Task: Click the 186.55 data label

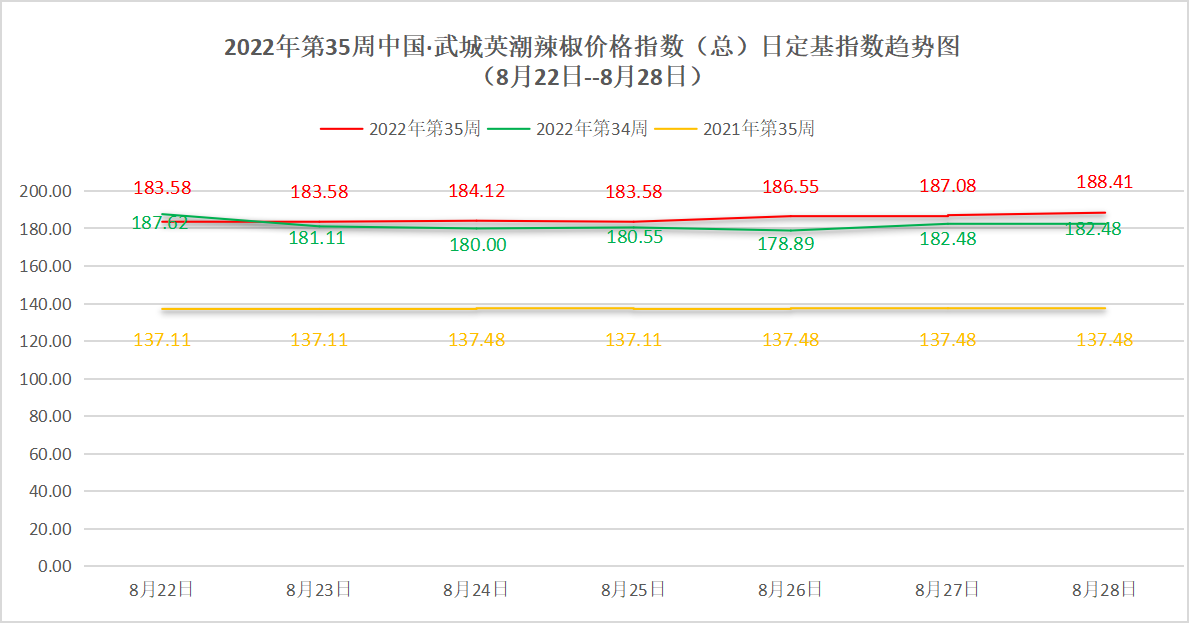Action: pyautogui.click(x=790, y=187)
